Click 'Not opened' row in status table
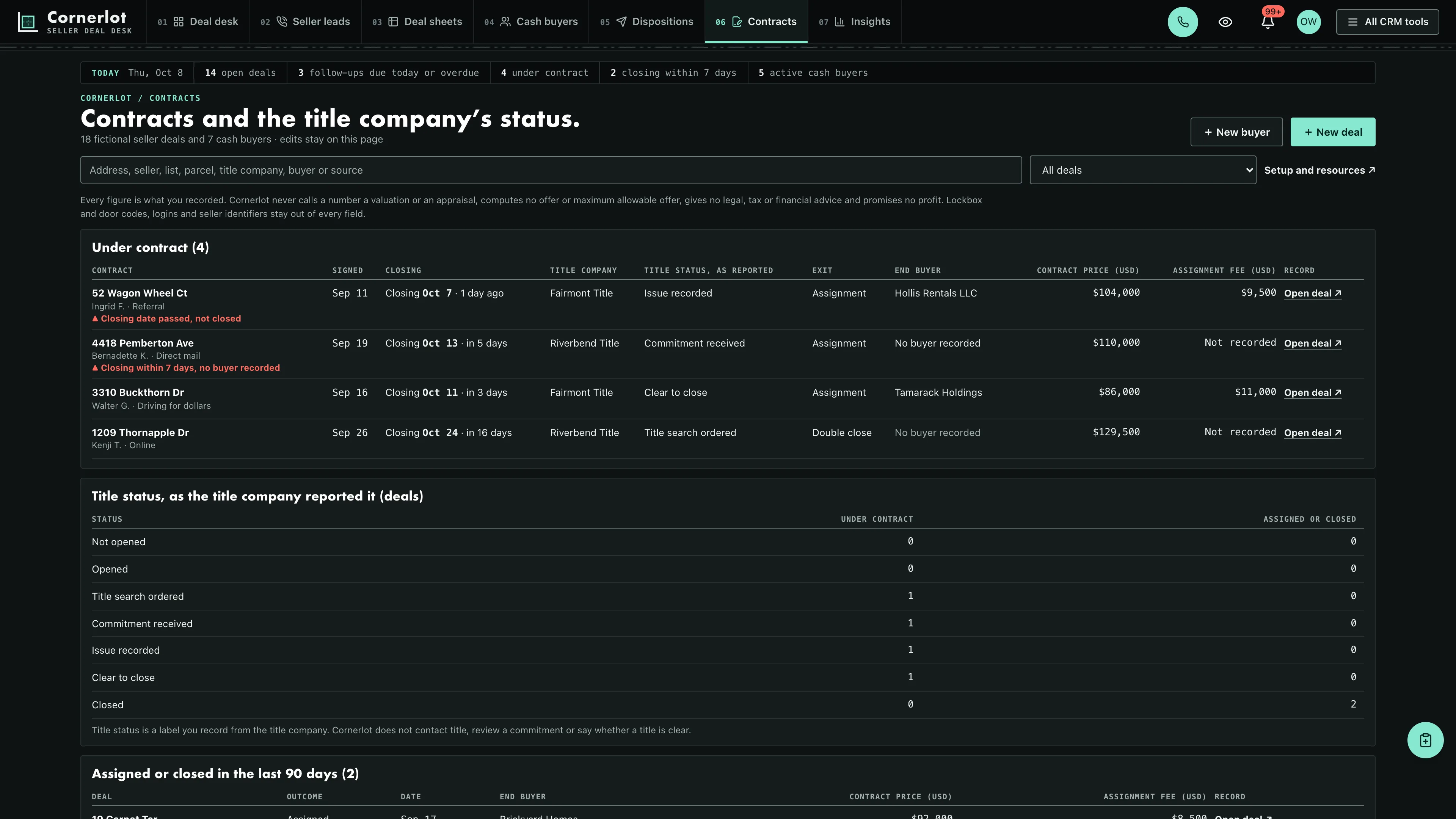1456x819 pixels. pos(728,542)
